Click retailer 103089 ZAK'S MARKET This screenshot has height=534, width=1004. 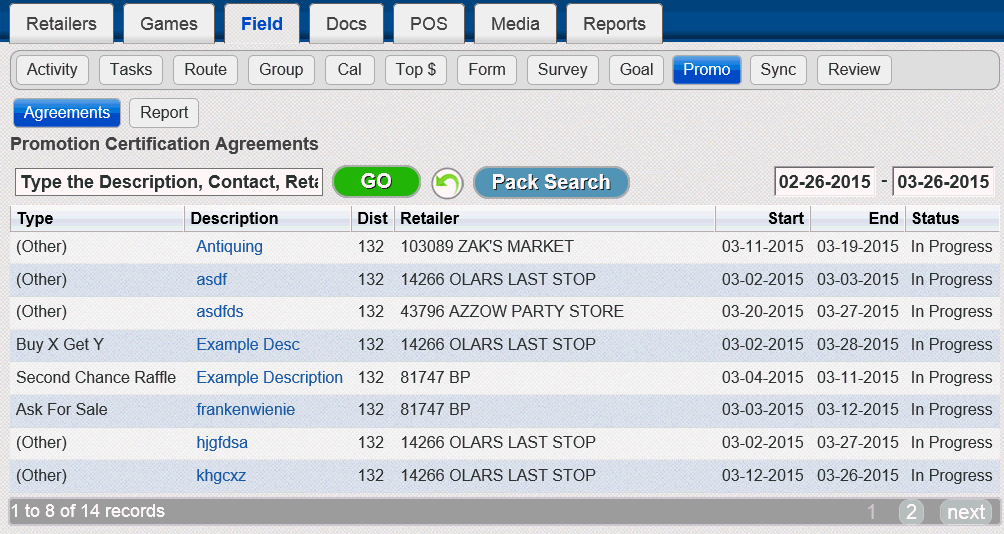pyautogui.click(x=487, y=247)
